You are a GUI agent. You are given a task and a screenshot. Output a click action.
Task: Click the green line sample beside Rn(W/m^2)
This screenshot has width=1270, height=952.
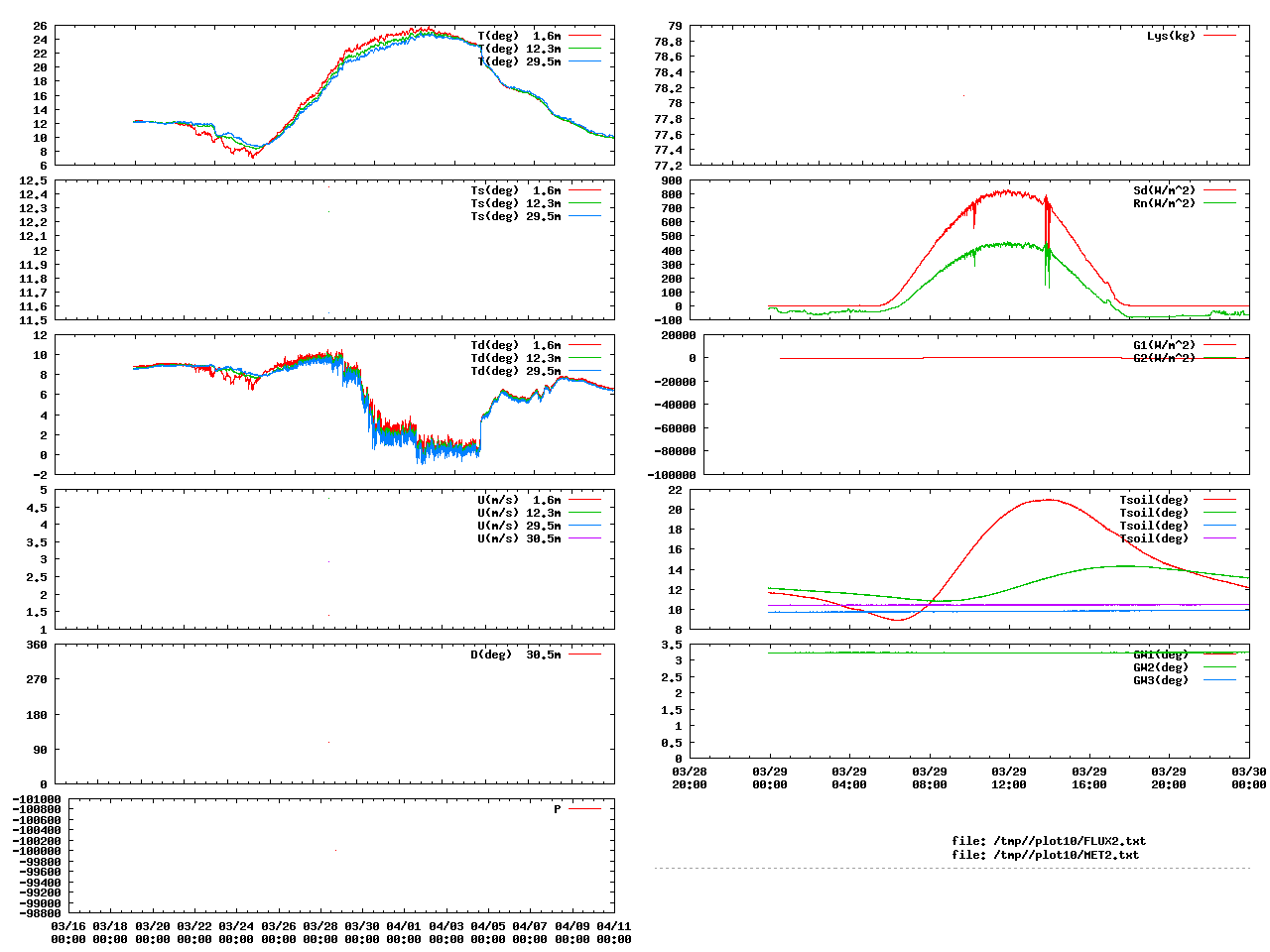coord(1220,203)
